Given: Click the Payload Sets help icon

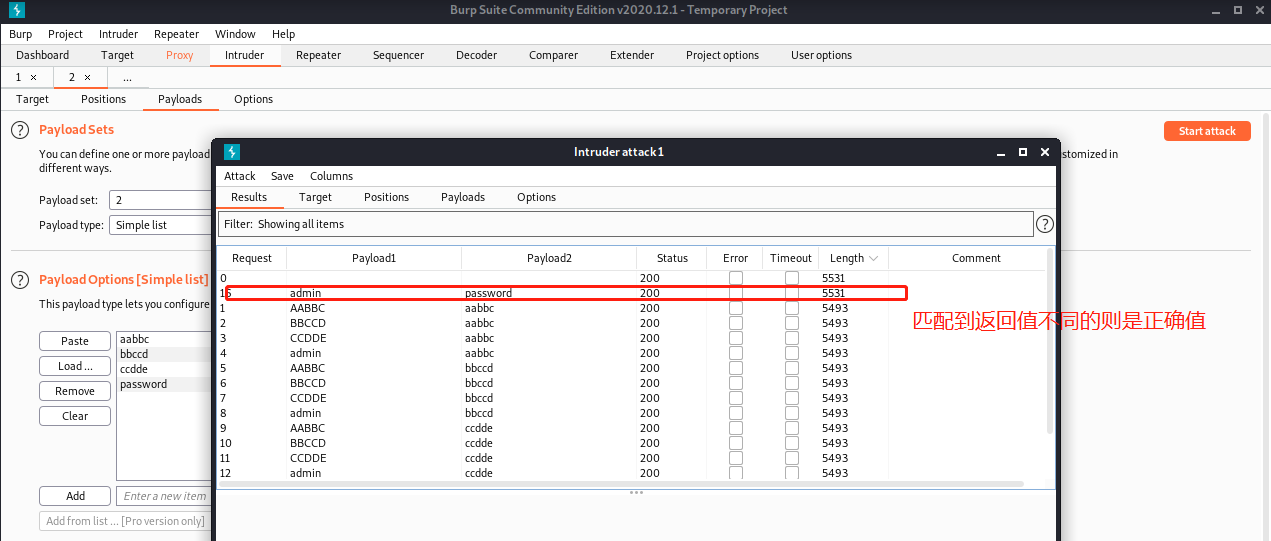Looking at the screenshot, I should coord(19,130).
